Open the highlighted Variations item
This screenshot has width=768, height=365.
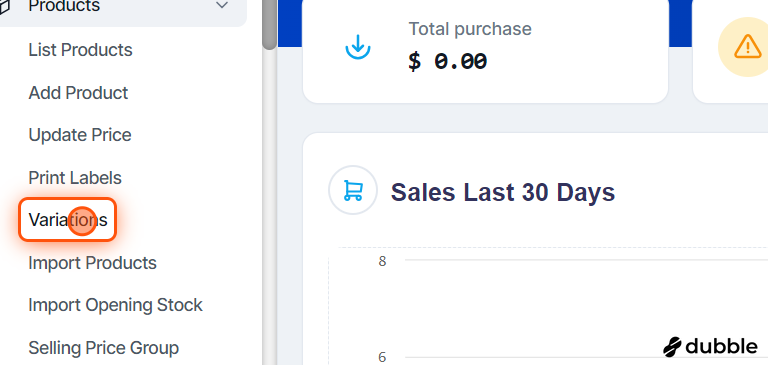tap(68, 219)
